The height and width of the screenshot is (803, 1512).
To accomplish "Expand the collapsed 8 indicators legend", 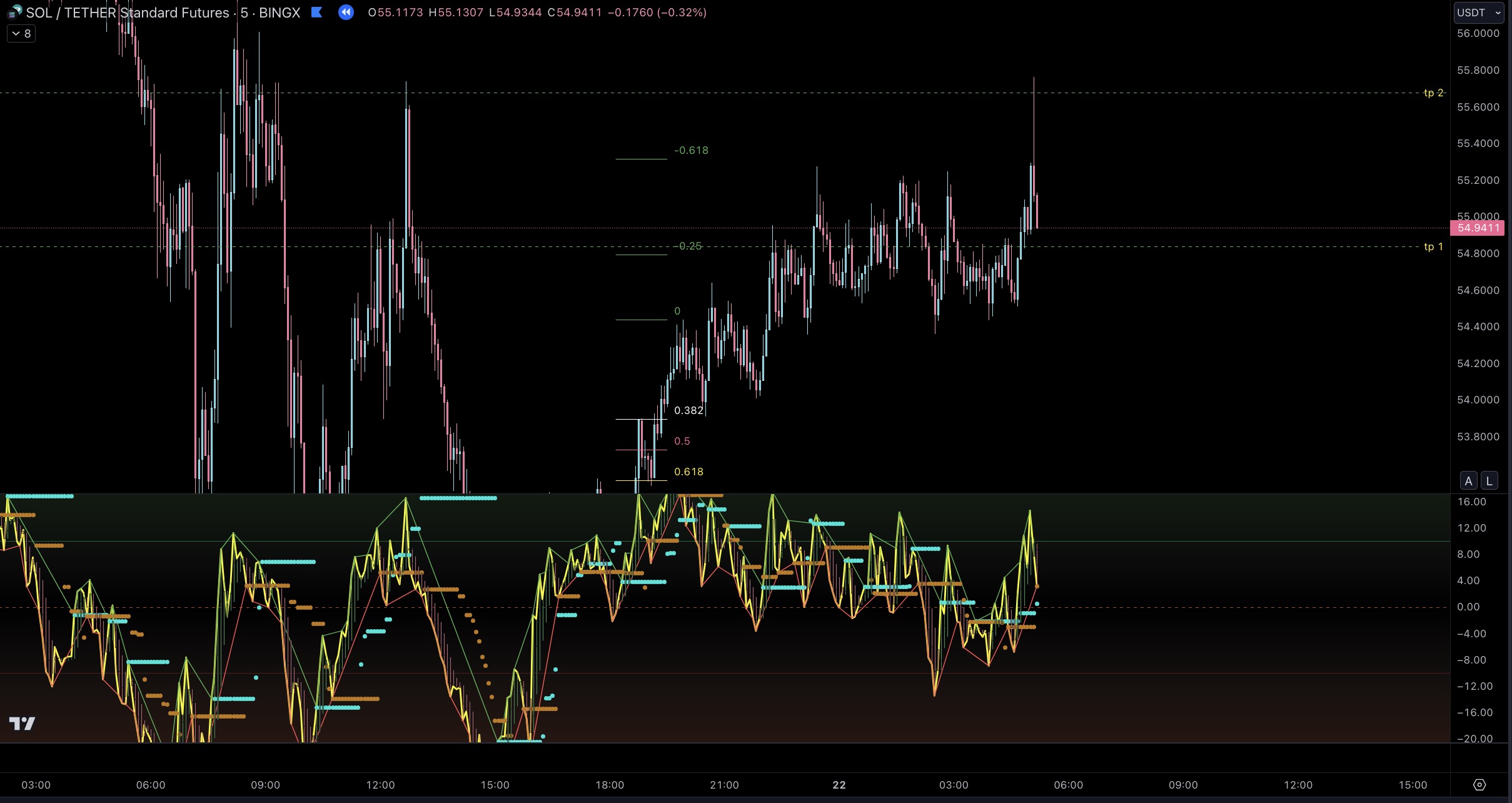I will [x=21, y=33].
